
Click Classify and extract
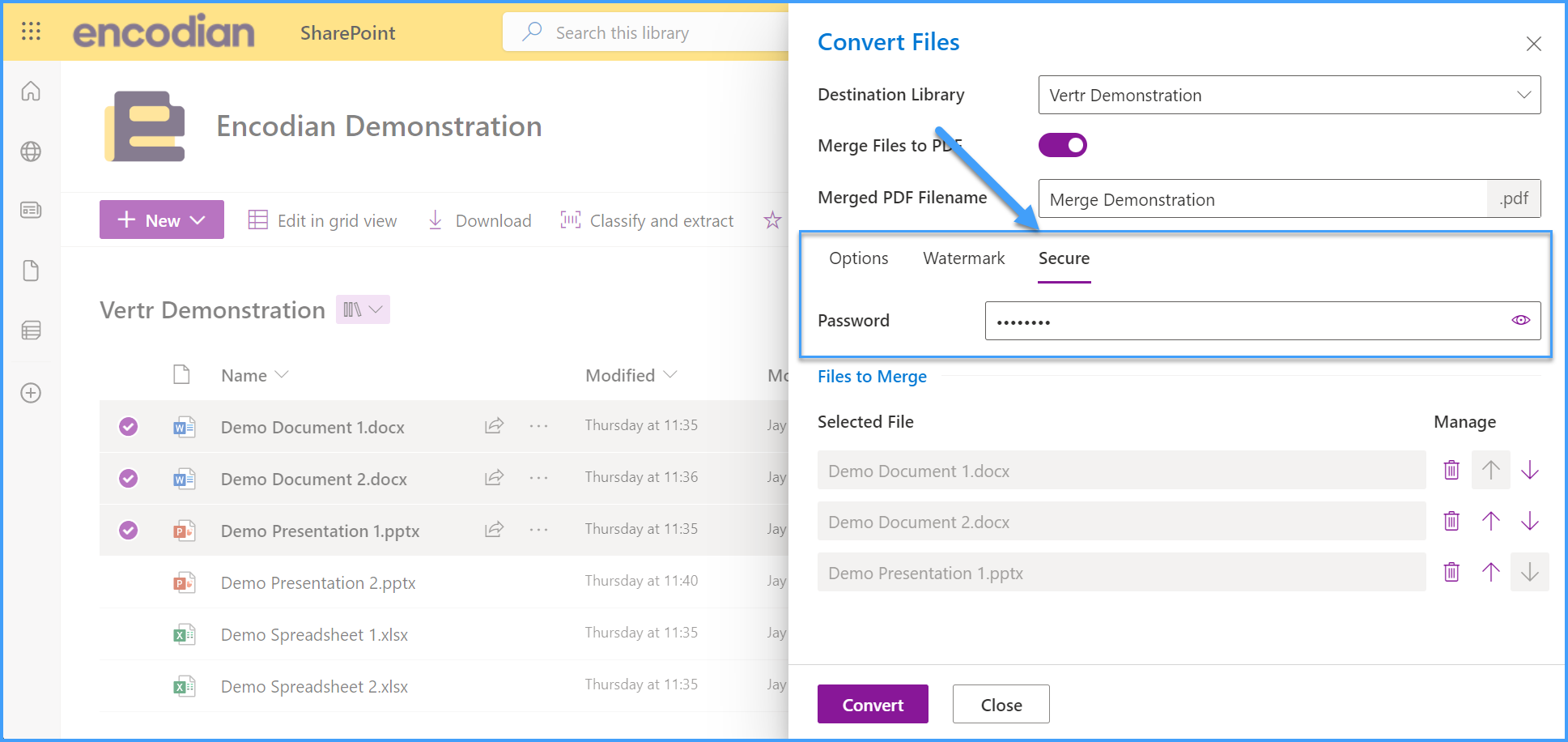tap(647, 220)
